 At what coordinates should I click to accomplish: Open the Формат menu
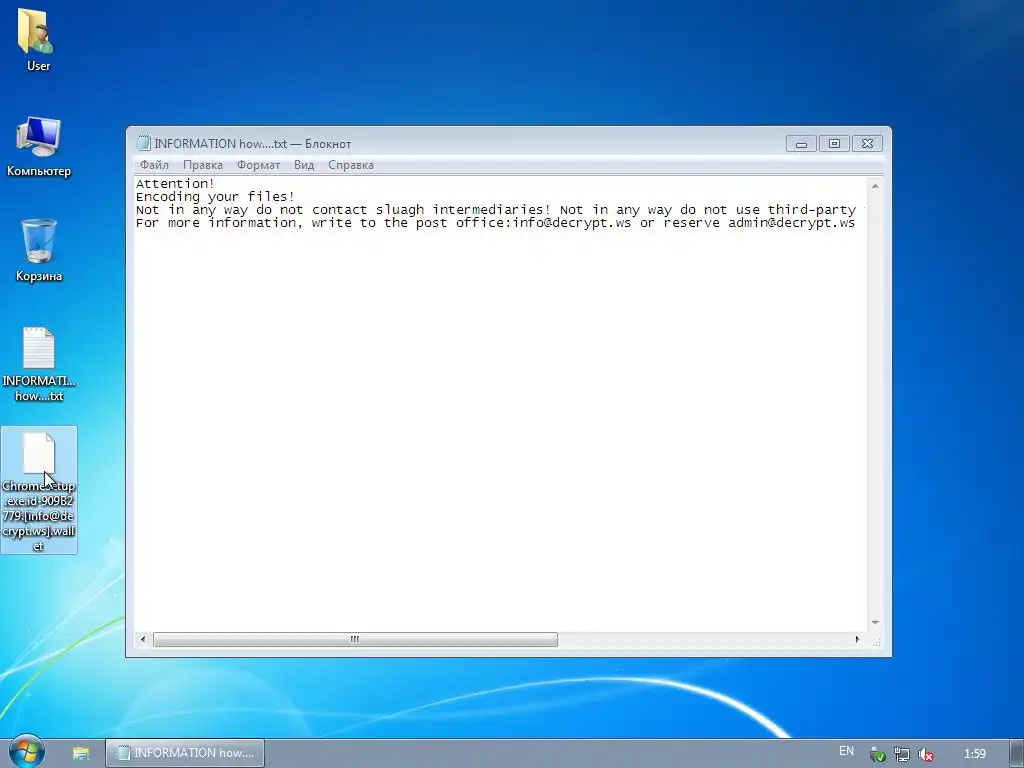click(x=258, y=165)
